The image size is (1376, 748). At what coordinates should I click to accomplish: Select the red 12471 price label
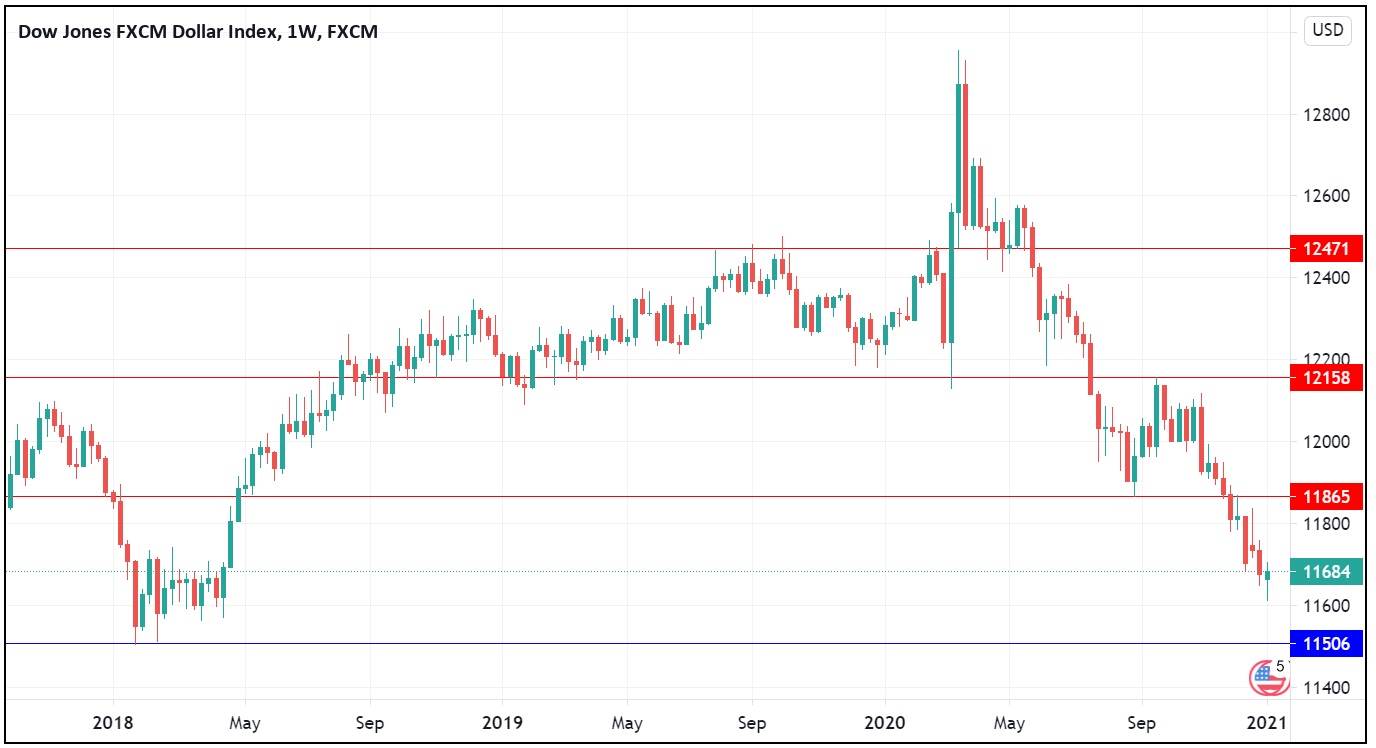(1326, 248)
